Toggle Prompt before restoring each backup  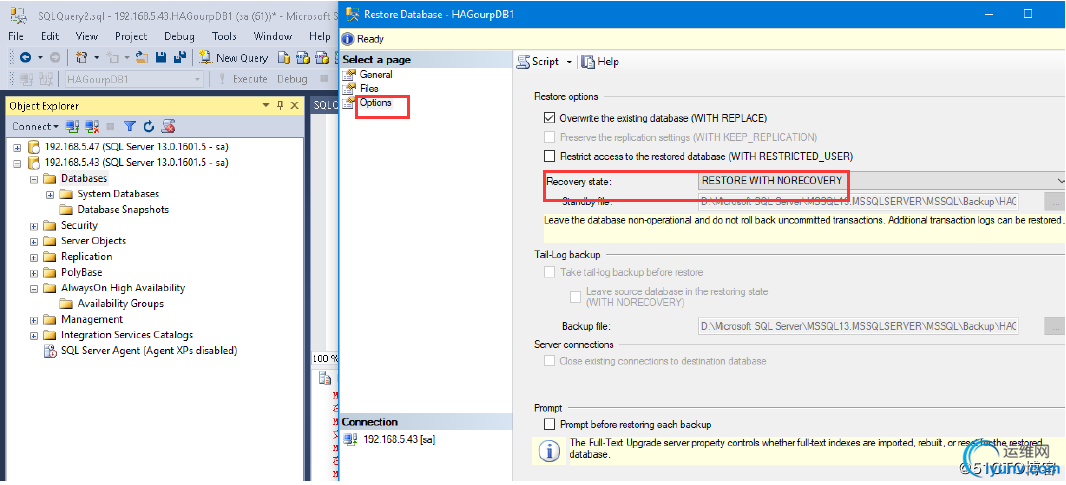click(x=549, y=424)
